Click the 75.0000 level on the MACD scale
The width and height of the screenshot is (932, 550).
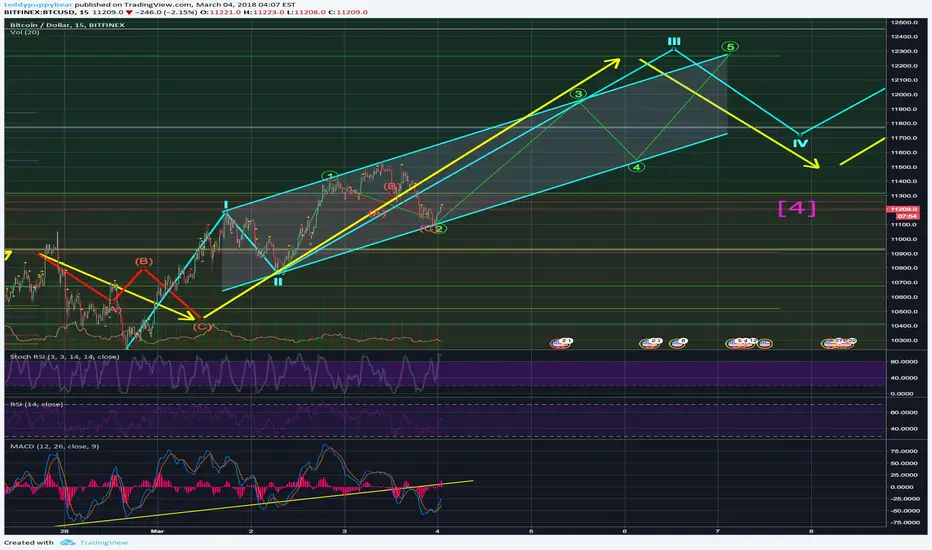coord(902,451)
